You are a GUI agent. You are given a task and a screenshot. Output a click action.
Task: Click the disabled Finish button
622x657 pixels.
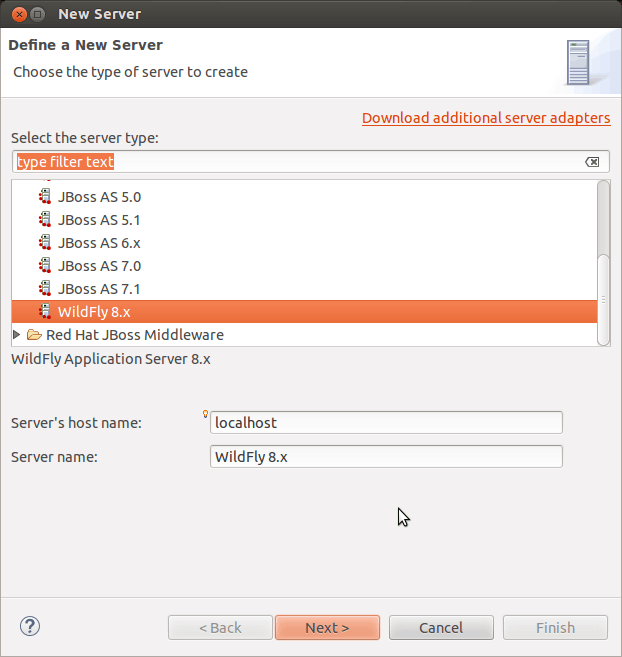555,627
